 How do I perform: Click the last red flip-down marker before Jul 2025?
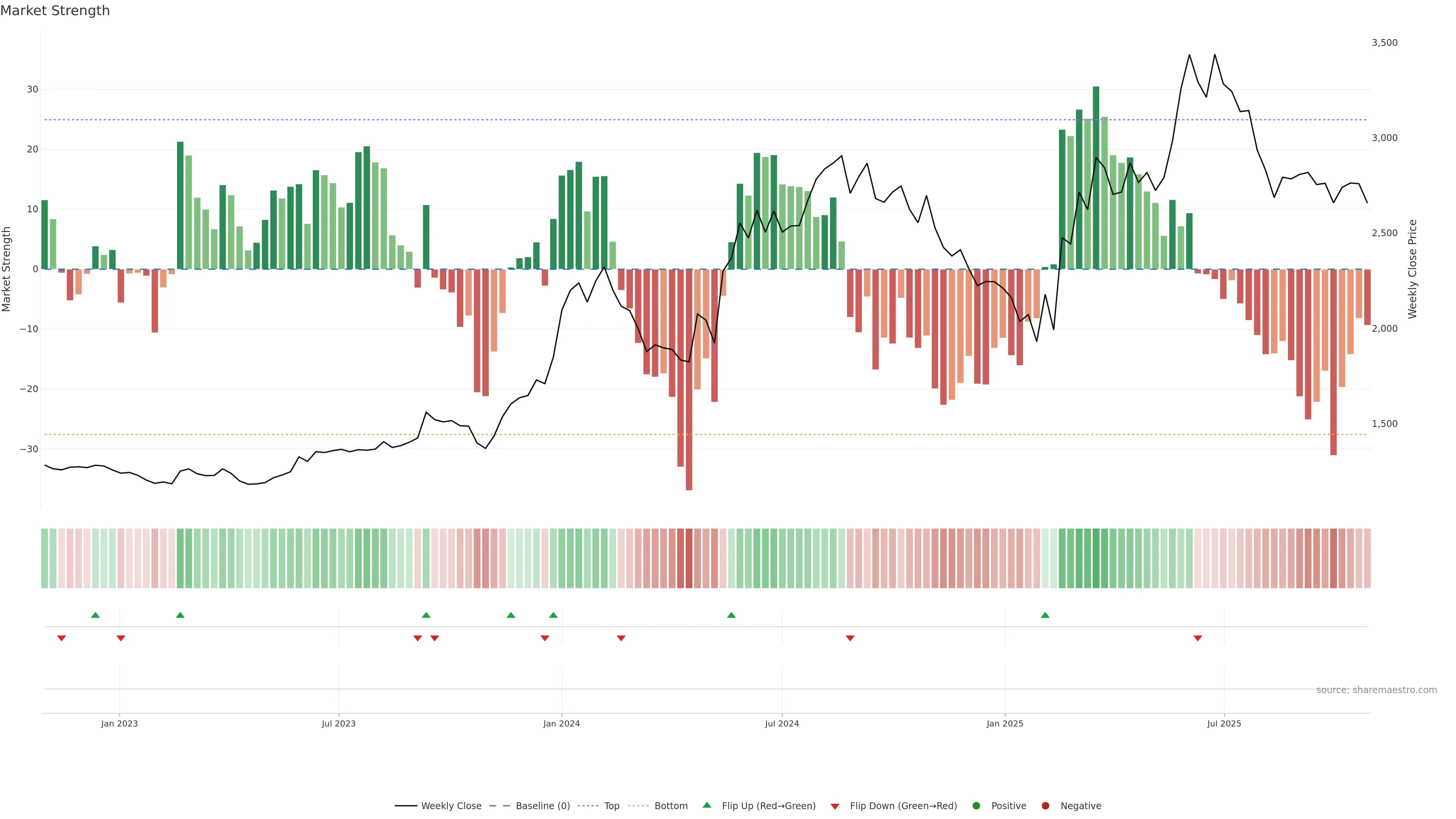(1198, 638)
